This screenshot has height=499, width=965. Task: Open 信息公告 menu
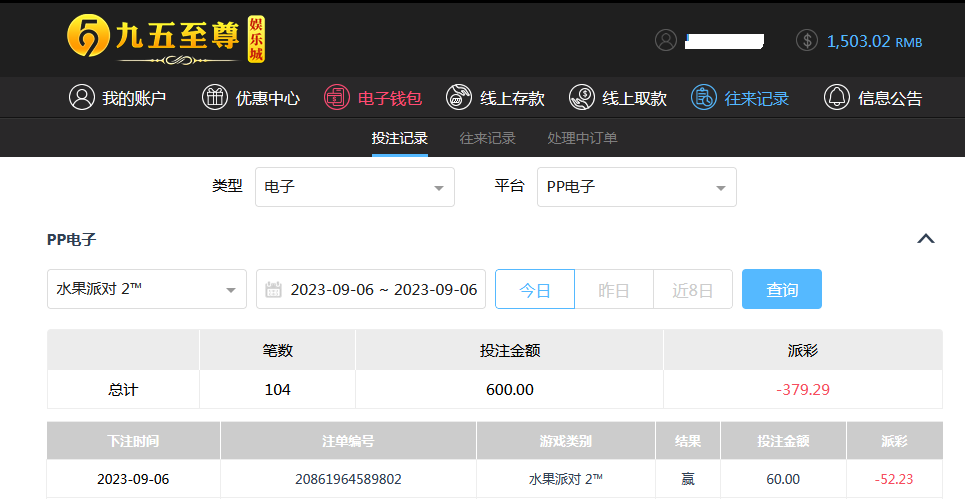873,98
